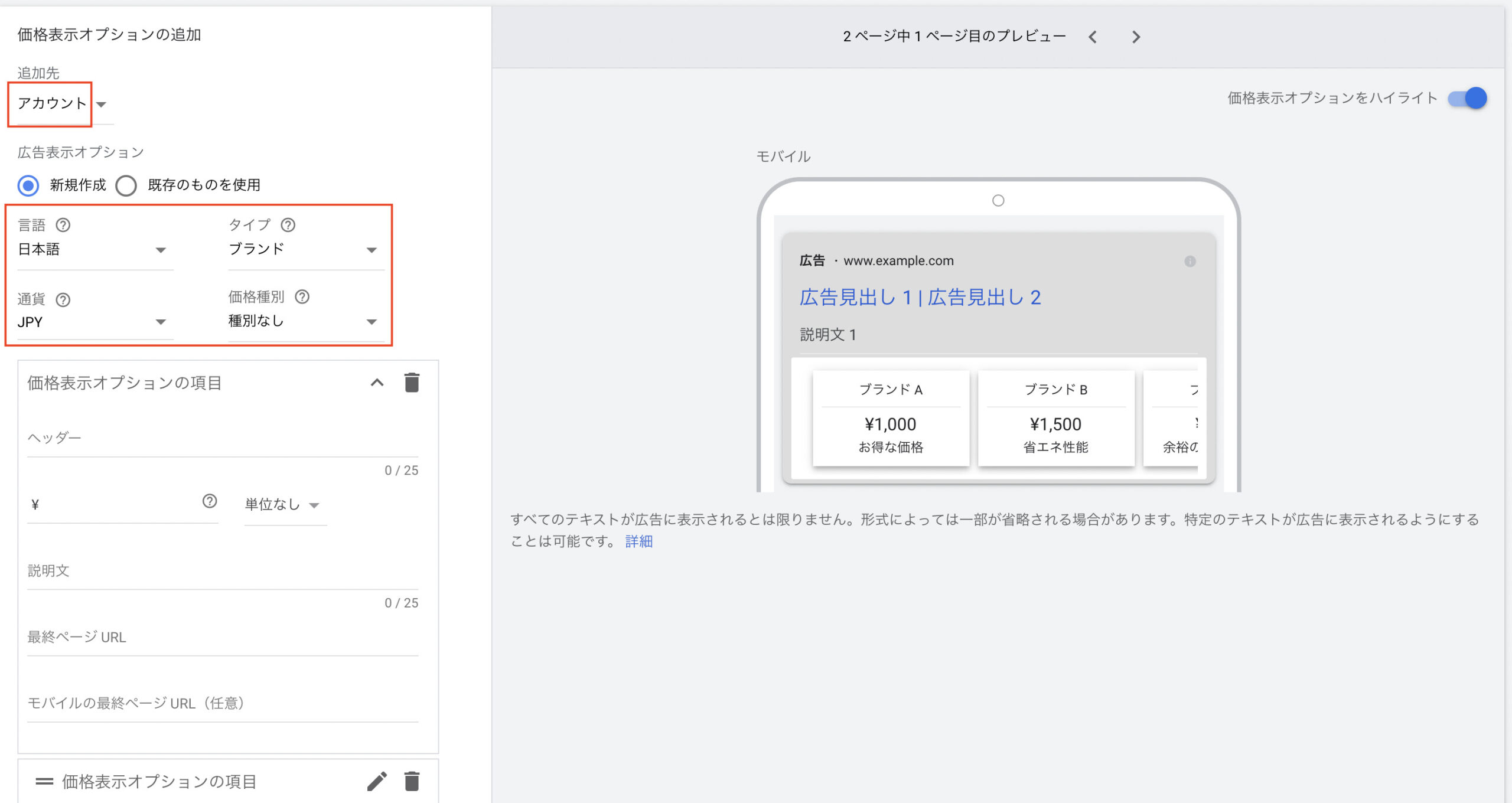
Task: Go to next preview page
Action: tap(1136, 37)
